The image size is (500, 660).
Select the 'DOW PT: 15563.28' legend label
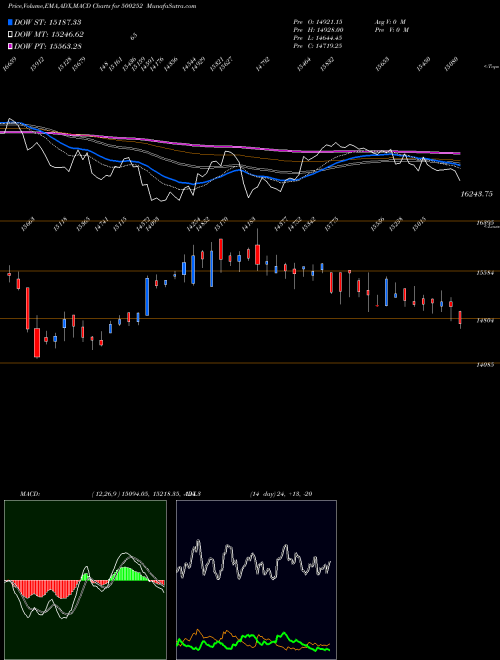[48, 46]
